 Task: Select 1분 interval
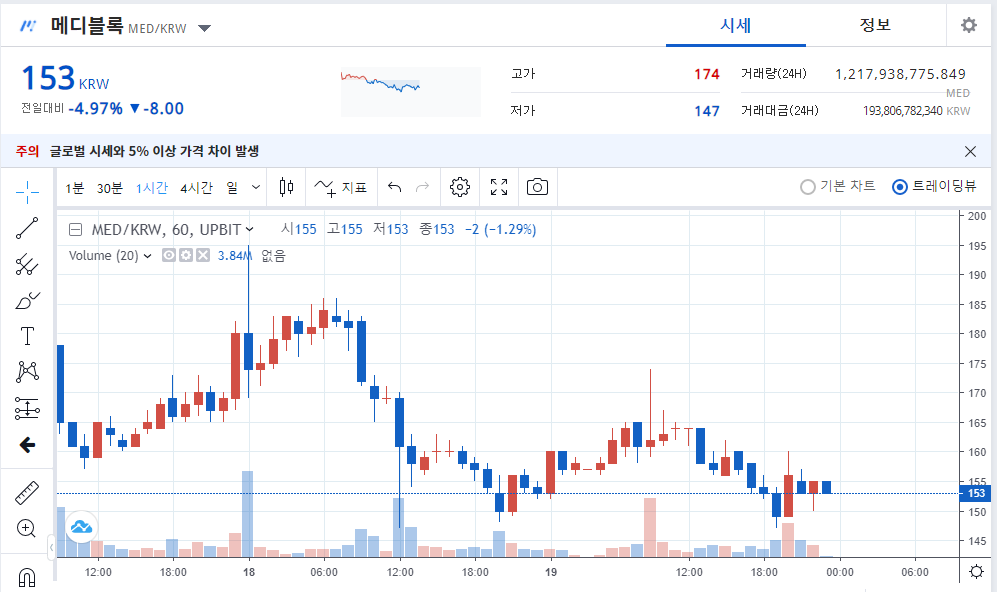click(74, 188)
